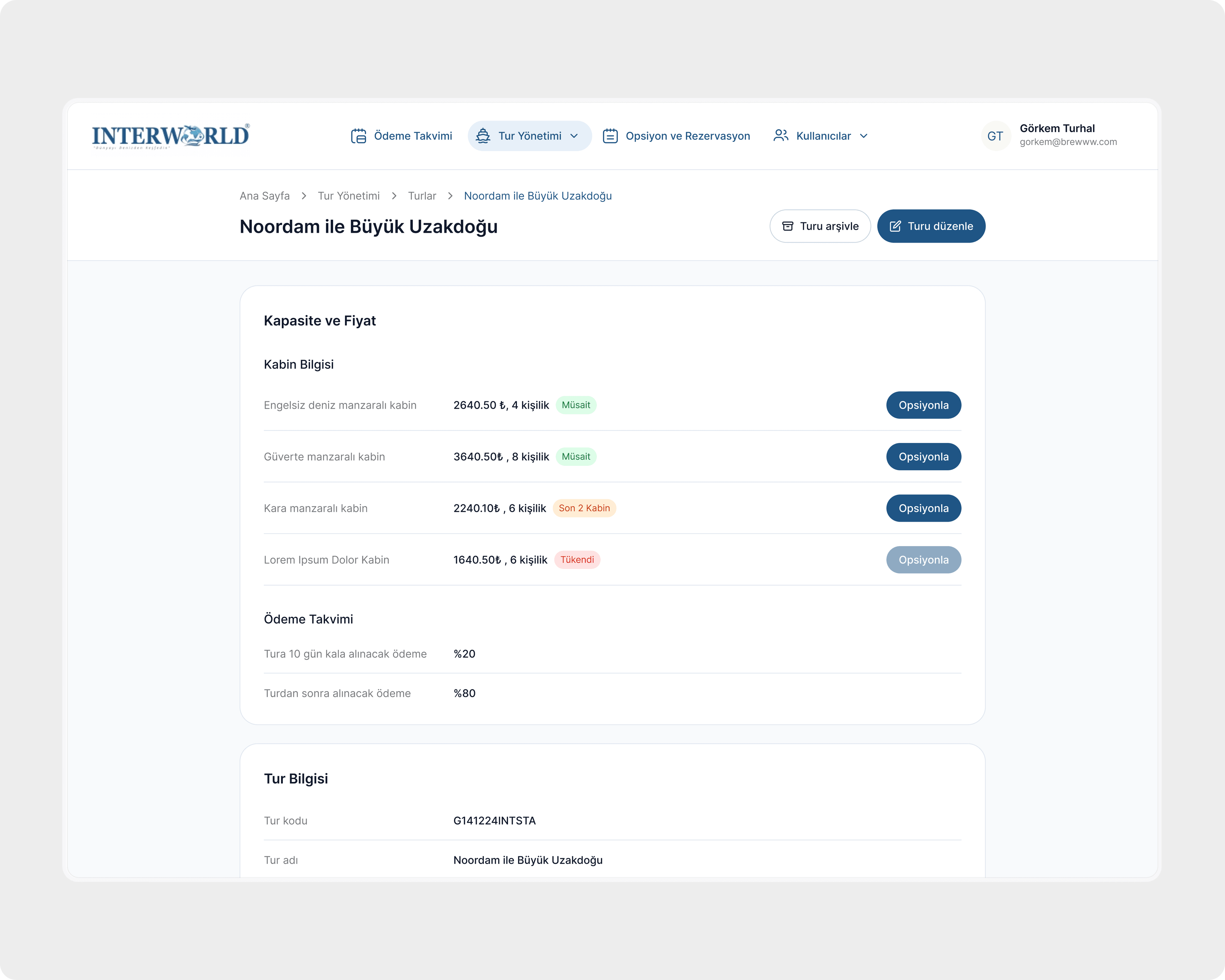Open the Ödeme Takvimi nav item
1225x980 pixels.
coord(402,136)
